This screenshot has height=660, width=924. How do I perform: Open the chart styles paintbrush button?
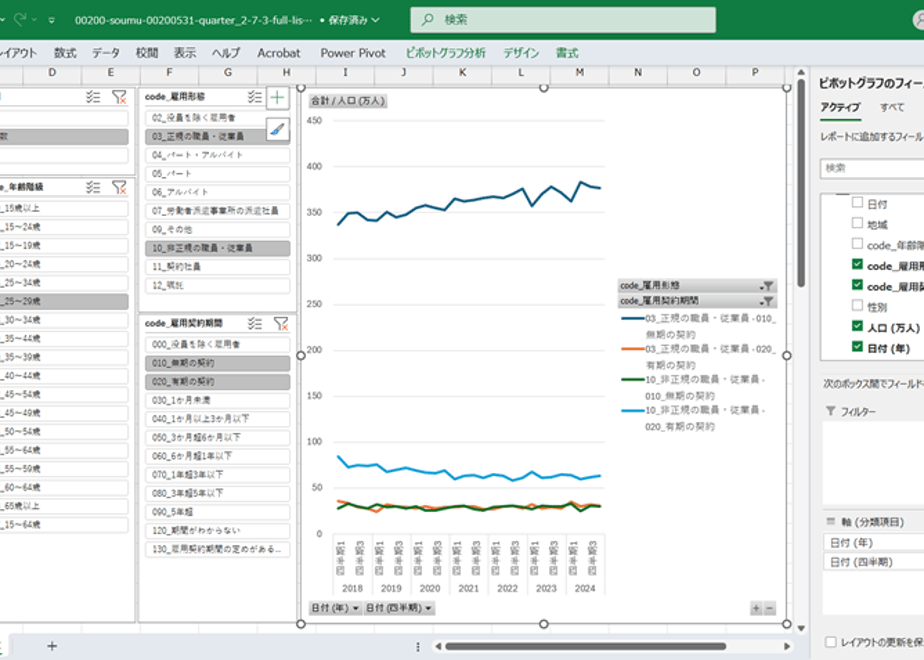(278, 130)
